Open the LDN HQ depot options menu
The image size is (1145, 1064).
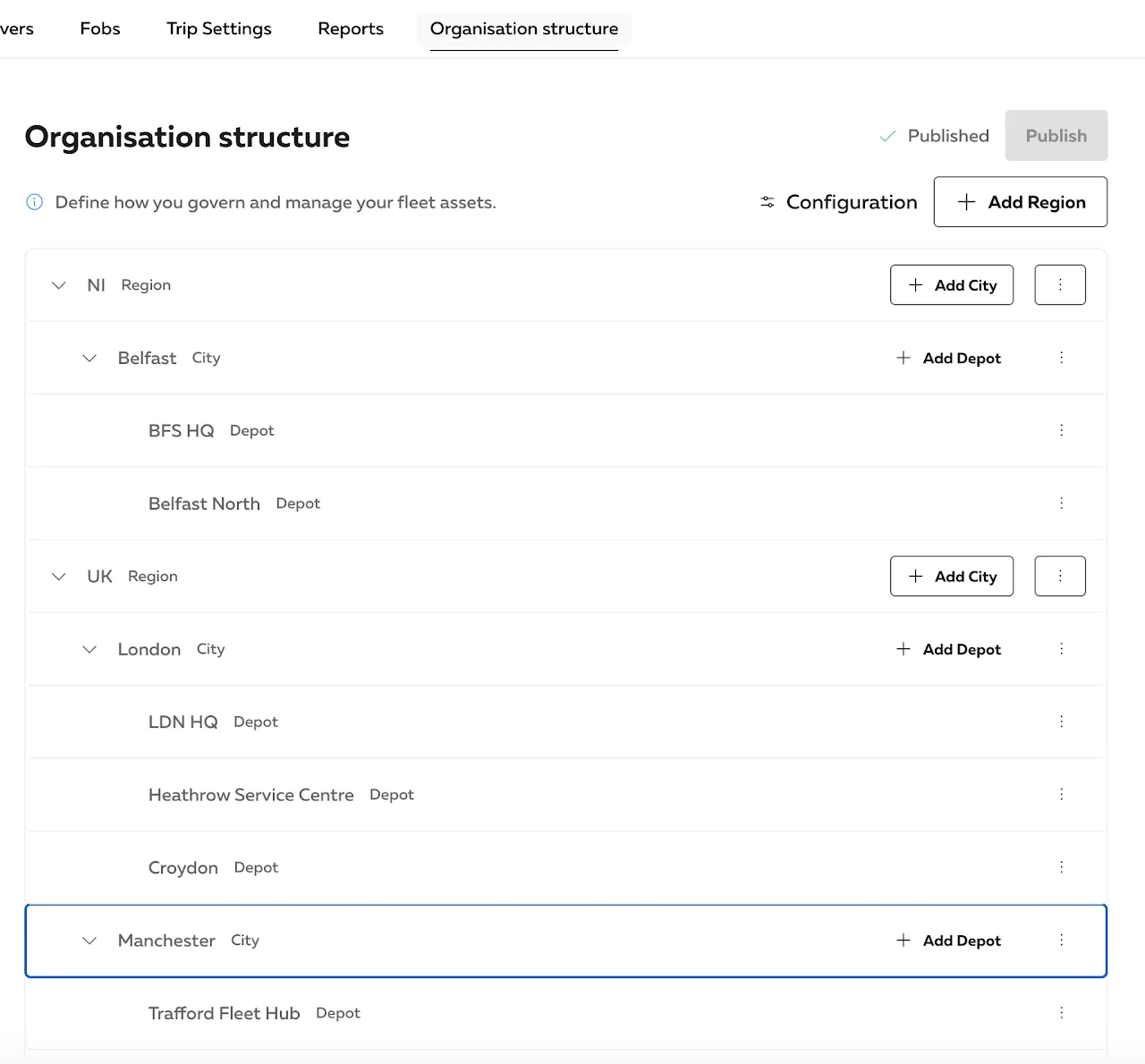pos(1062,722)
